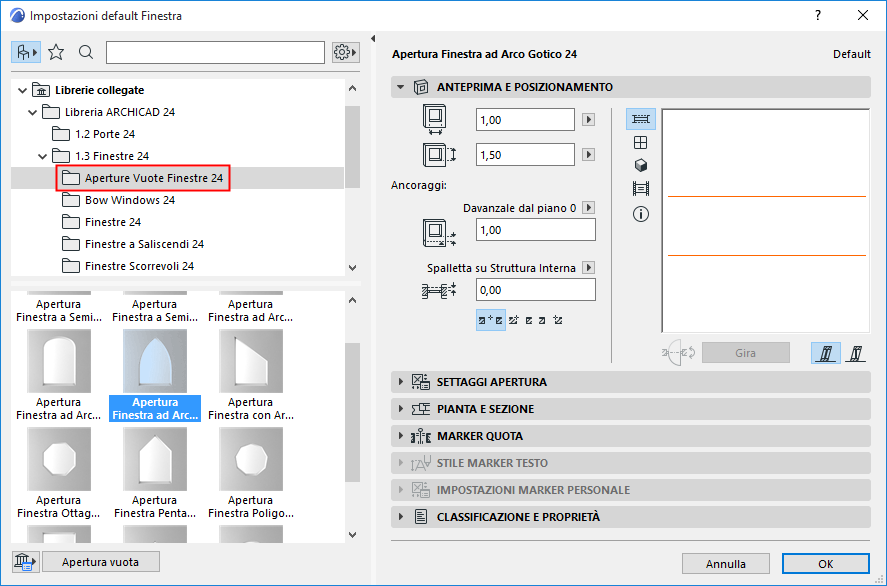Show object info with the i icon
This screenshot has height=586, width=887.
coord(640,214)
